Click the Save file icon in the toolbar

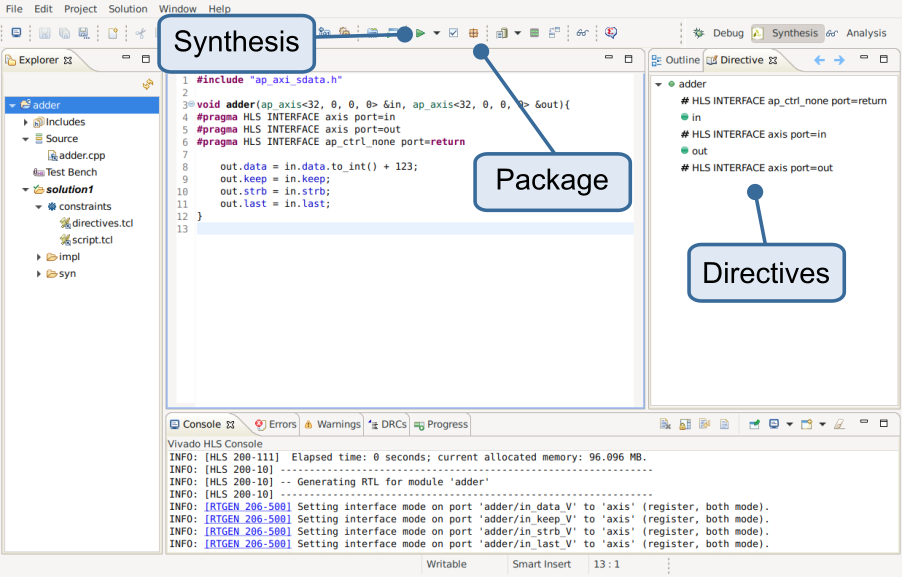(43, 33)
